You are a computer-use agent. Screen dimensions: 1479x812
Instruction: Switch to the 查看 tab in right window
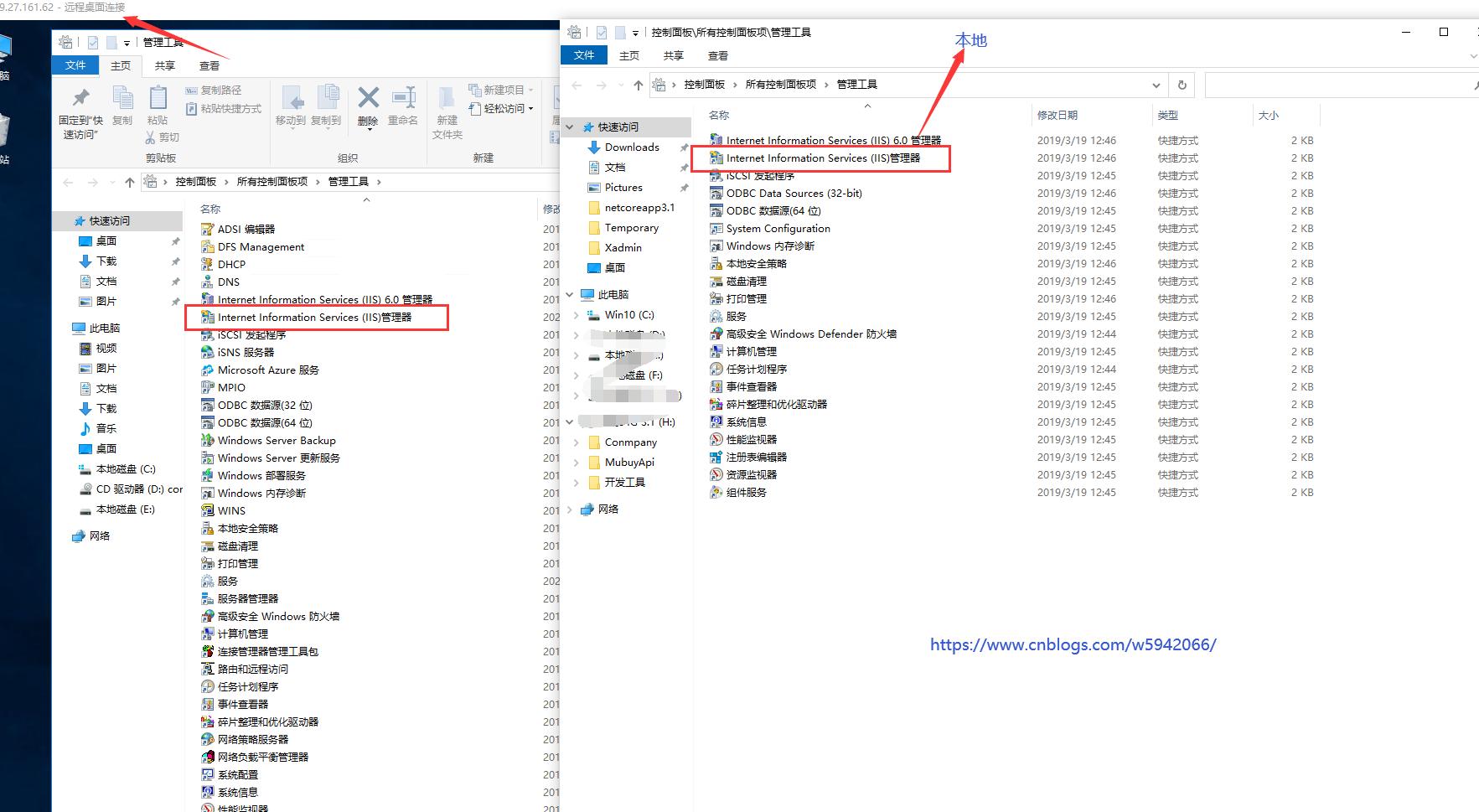point(717,55)
